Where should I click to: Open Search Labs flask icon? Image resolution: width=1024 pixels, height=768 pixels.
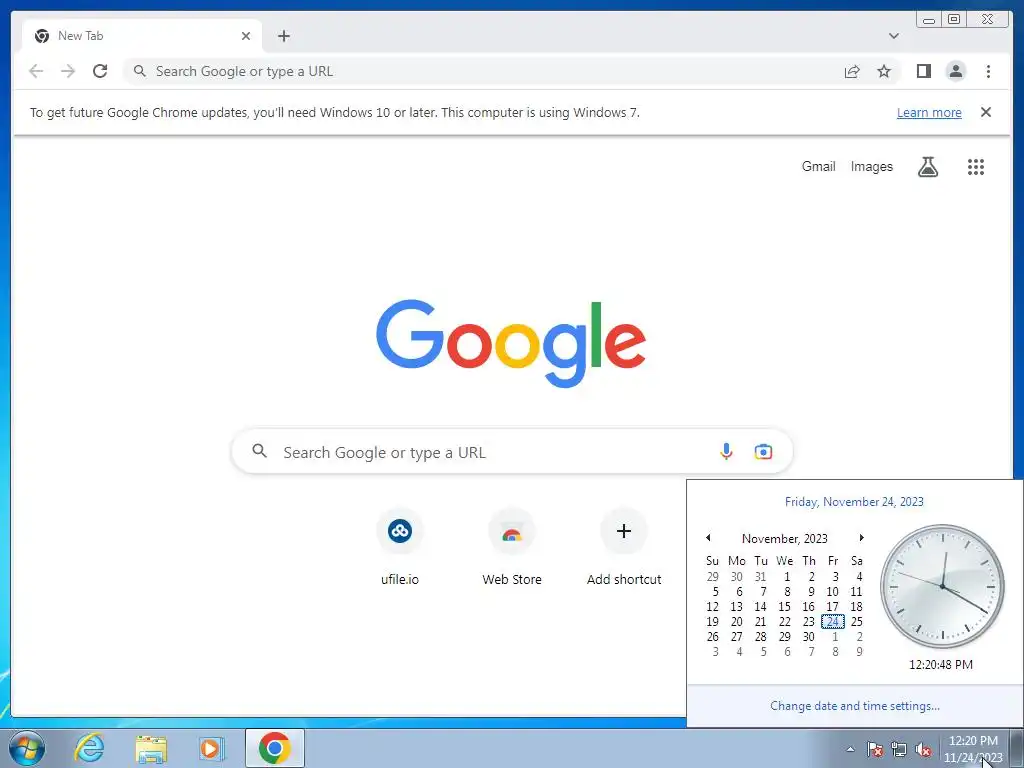927,167
